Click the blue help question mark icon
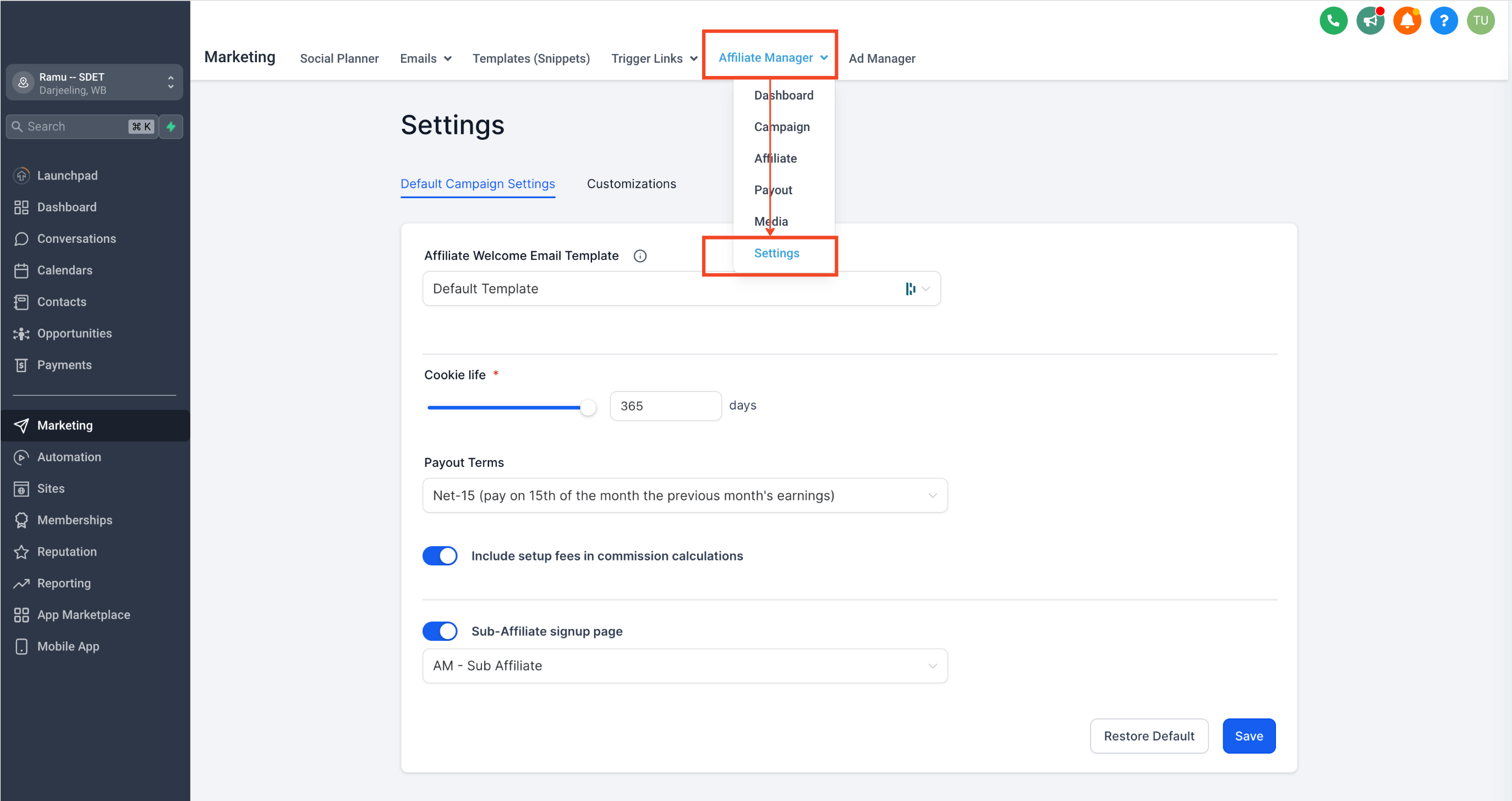The image size is (1512, 801). (x=1443, y=21)
